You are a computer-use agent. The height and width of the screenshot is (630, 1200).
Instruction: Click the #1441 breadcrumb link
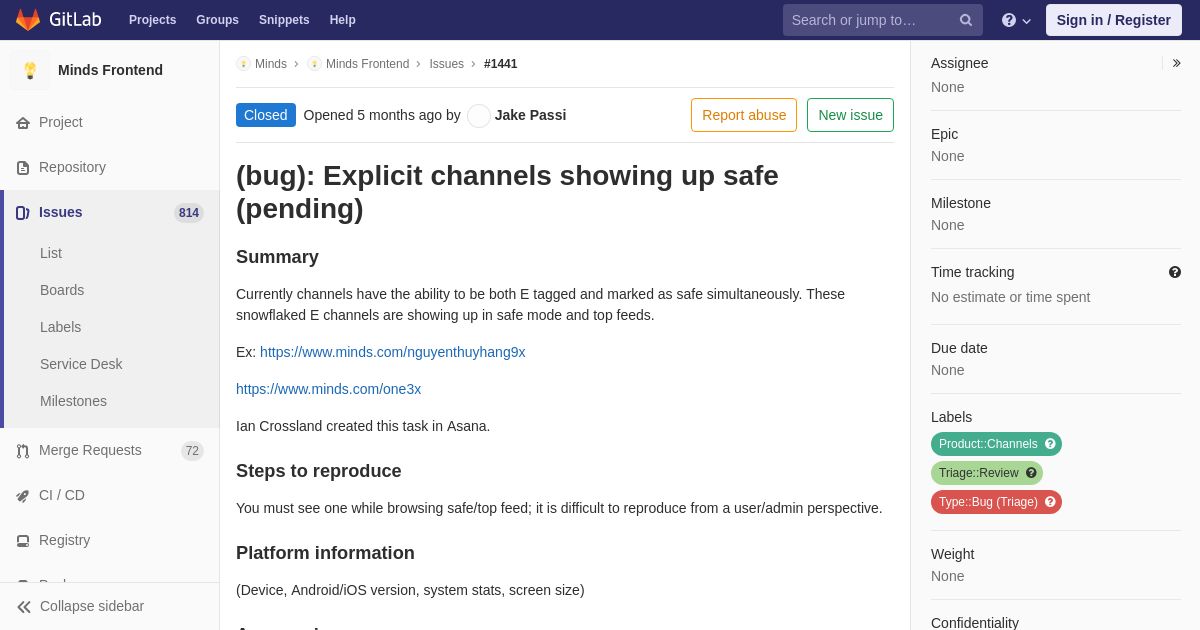click(x=501, y=64)
